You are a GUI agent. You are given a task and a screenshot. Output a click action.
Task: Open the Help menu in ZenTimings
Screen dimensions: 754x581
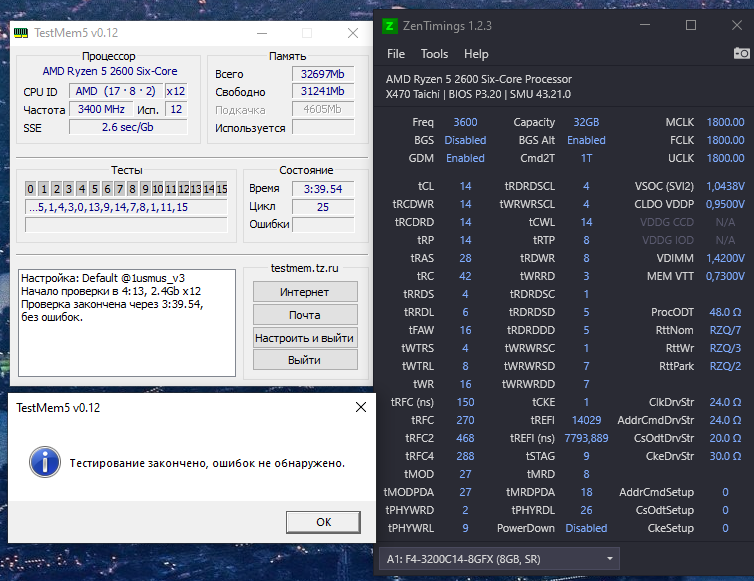point(476,54)
